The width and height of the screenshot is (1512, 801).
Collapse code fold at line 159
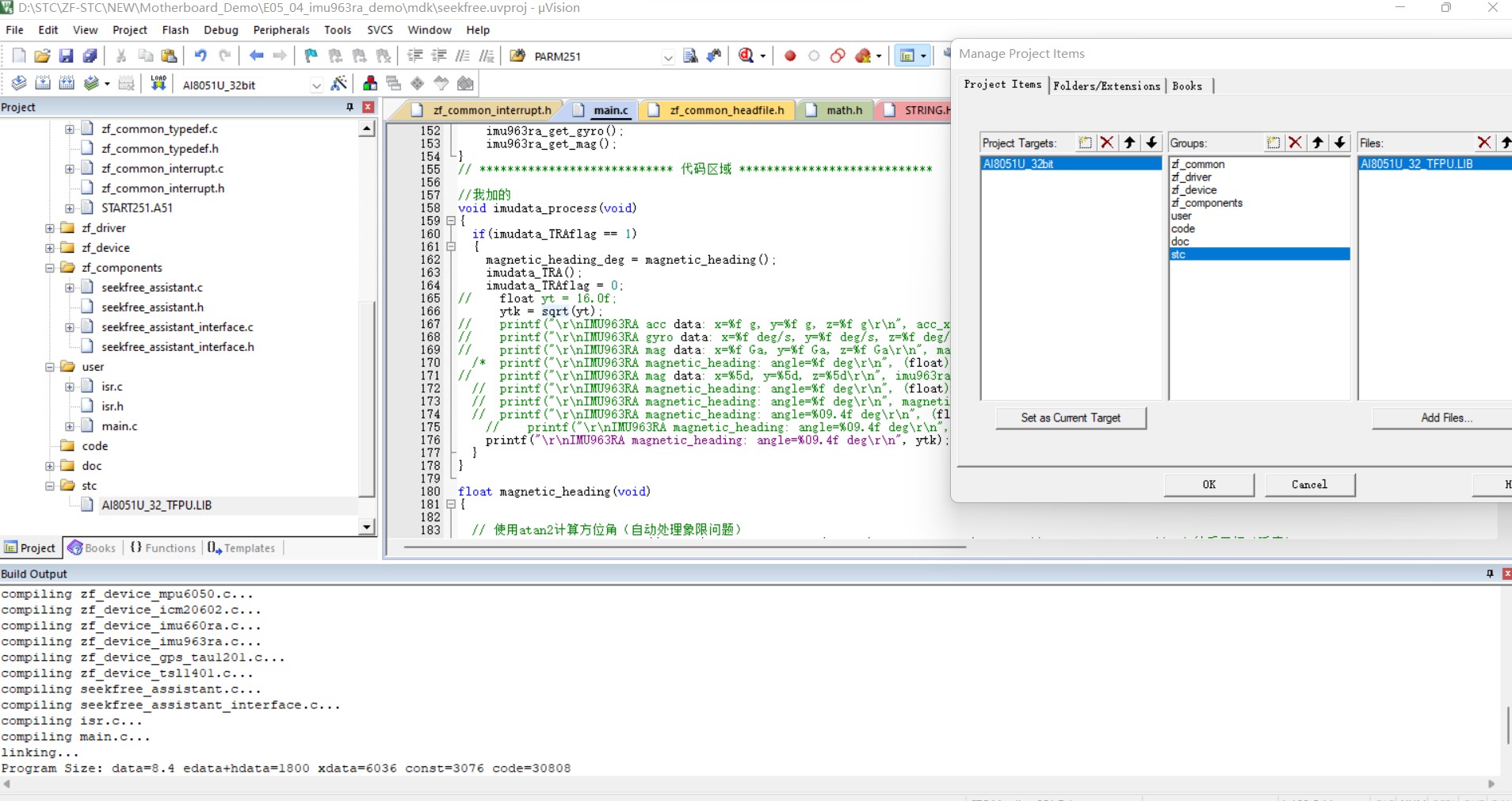coord(451,221)
